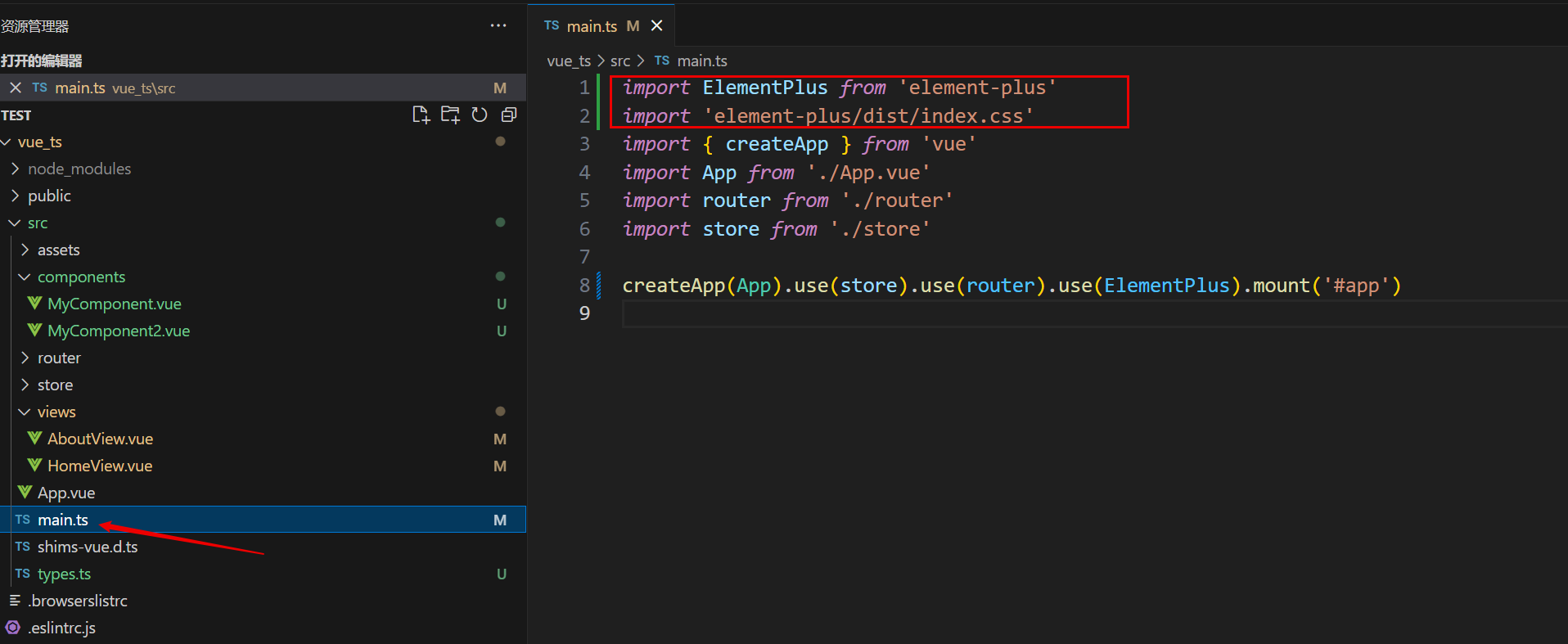Place cursor on empty line 9
The height and width of the screenshot is (644, 1568).
[x=1095, y=314]
